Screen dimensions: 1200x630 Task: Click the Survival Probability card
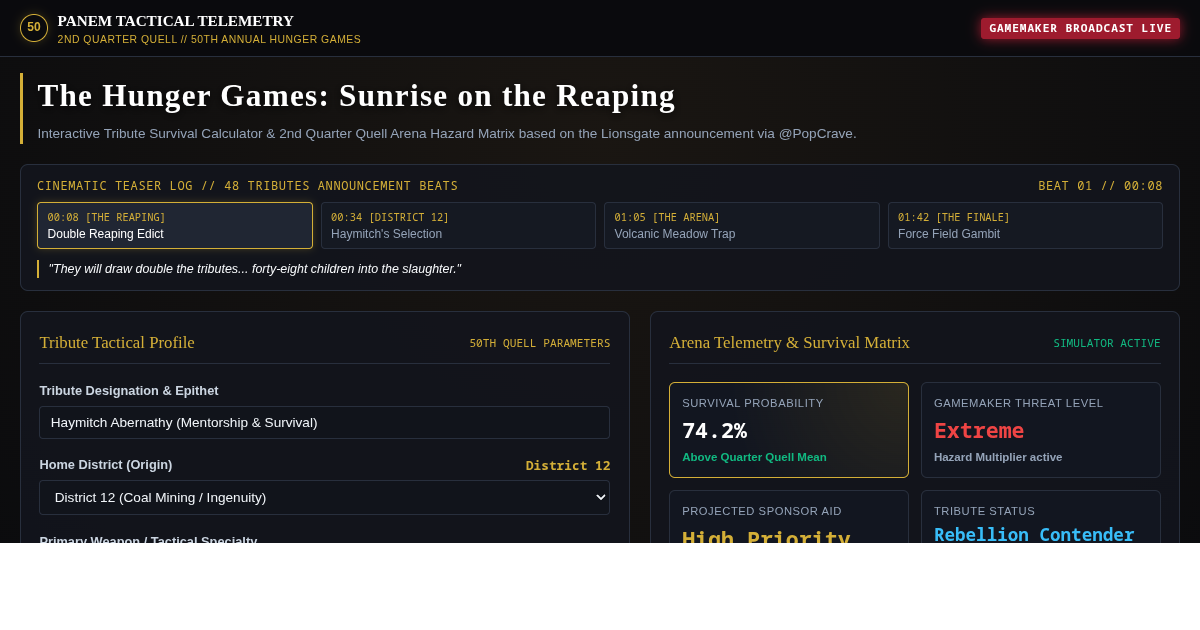click(x=789, y=430)
